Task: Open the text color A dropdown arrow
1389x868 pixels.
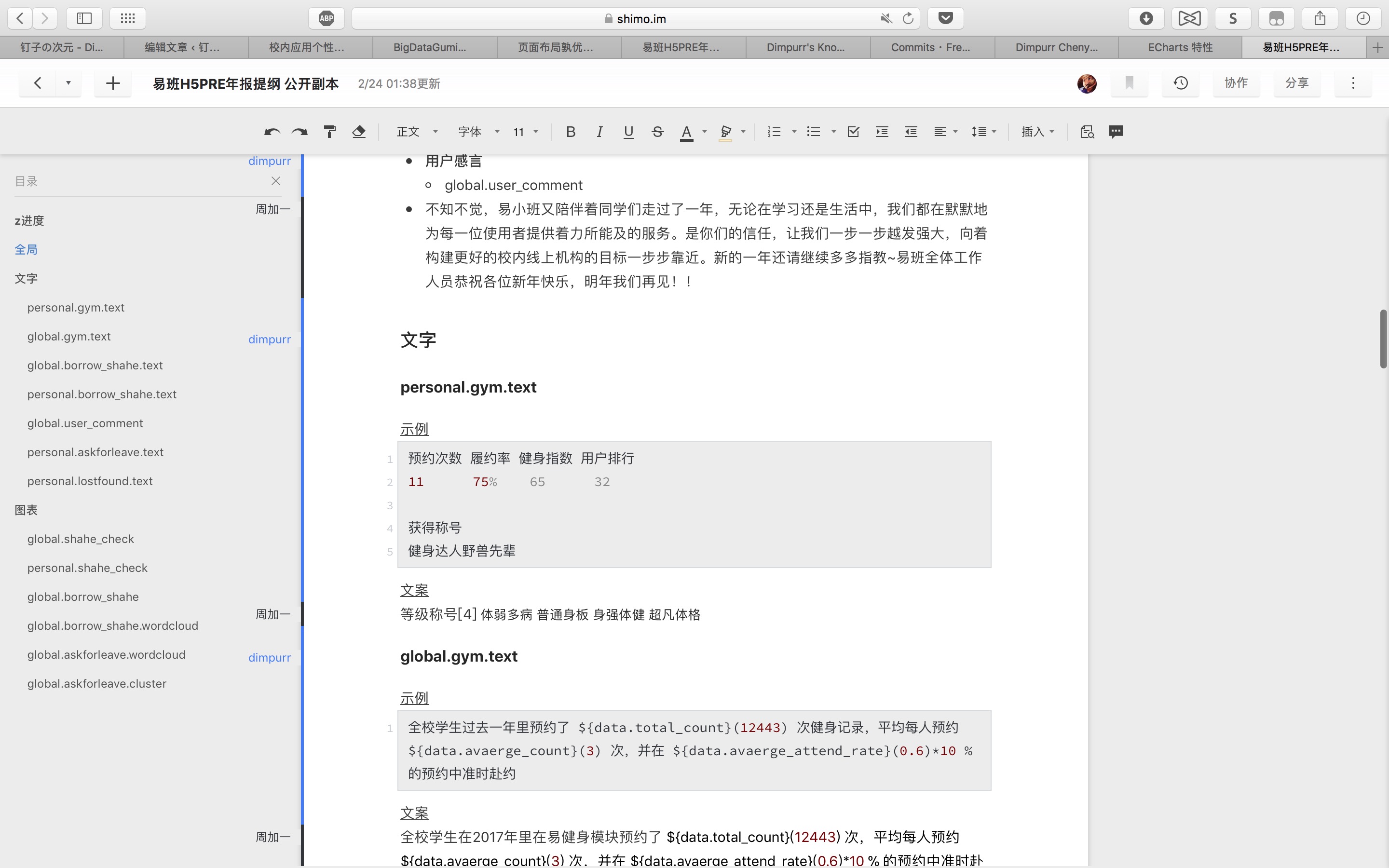Action: (704, 132)
